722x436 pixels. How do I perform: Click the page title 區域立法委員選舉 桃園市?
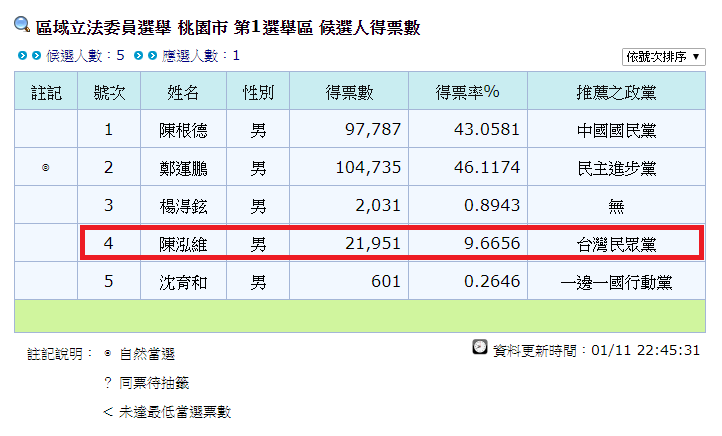(132, 28)
